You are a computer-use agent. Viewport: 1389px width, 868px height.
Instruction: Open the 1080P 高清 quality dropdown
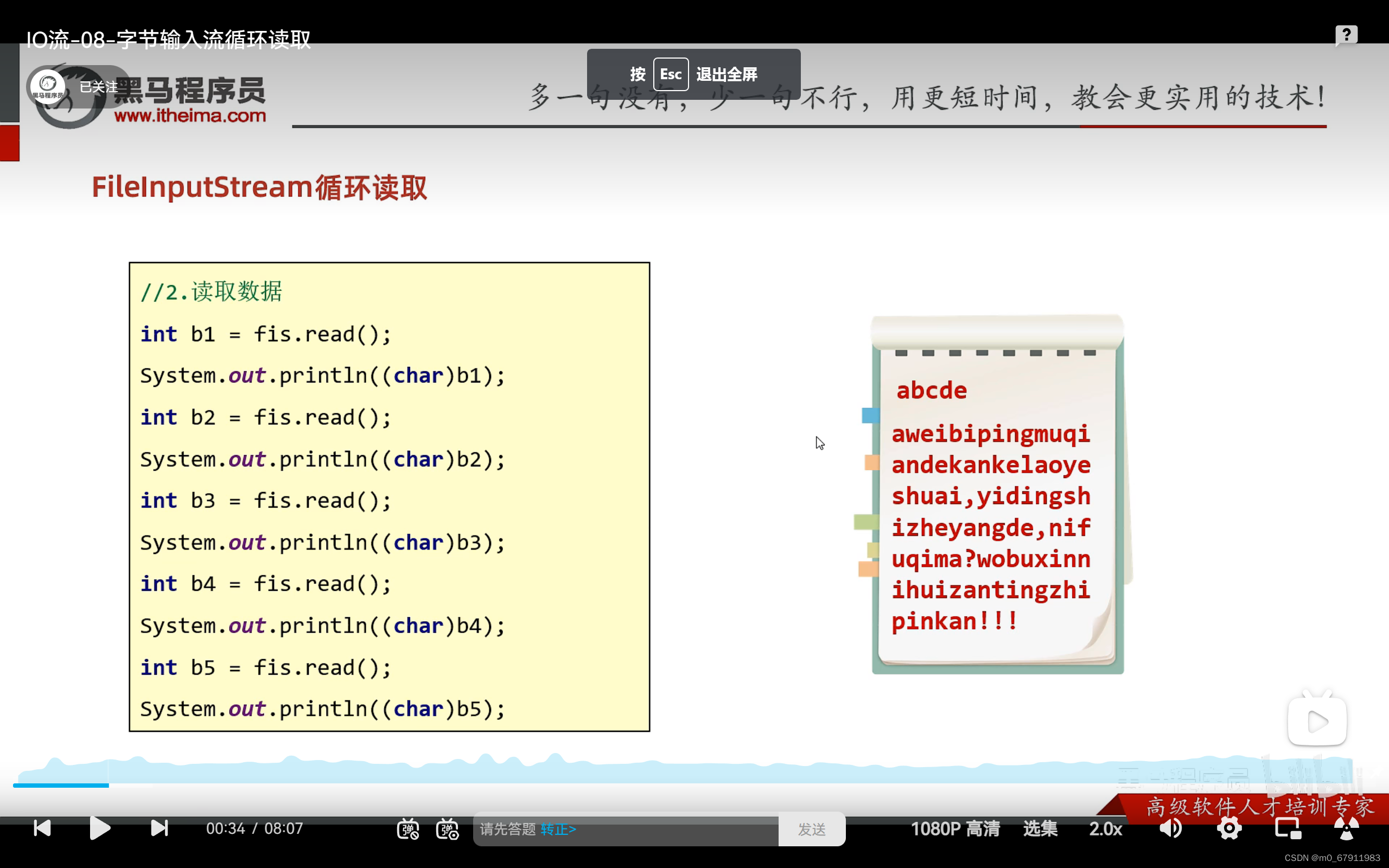coord(955,828)
